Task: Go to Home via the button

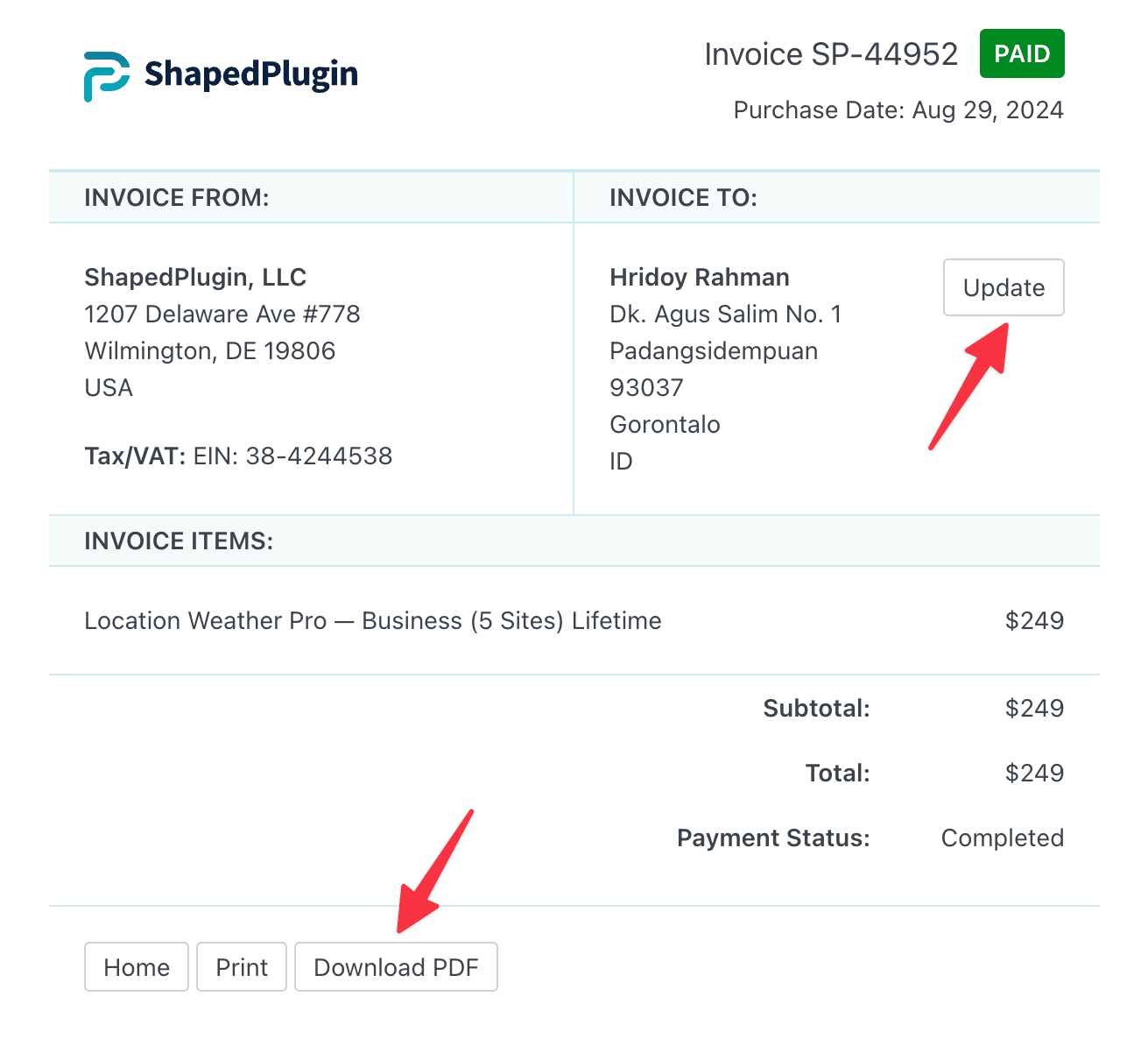Action: point(137,967)
